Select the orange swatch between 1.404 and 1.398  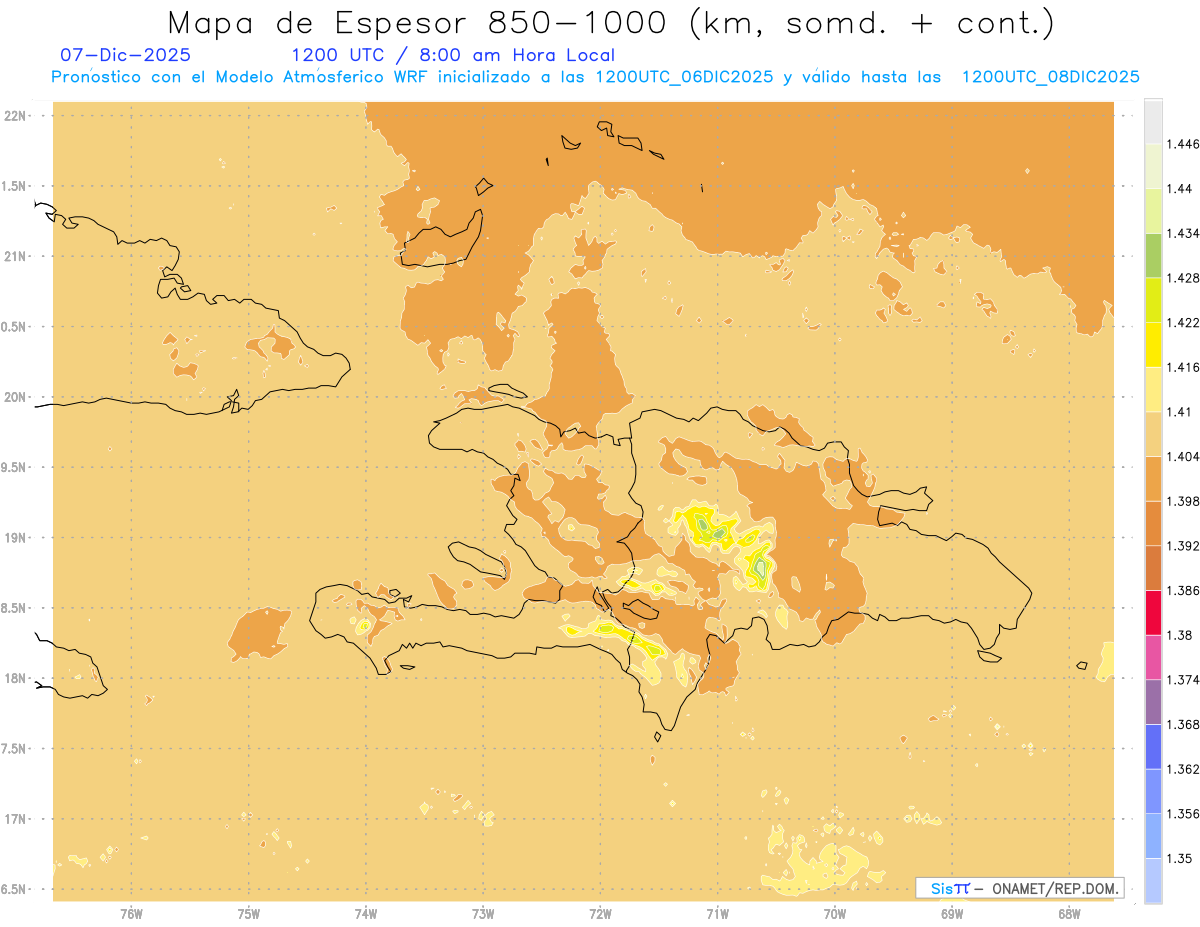[x=1153, y=478]
